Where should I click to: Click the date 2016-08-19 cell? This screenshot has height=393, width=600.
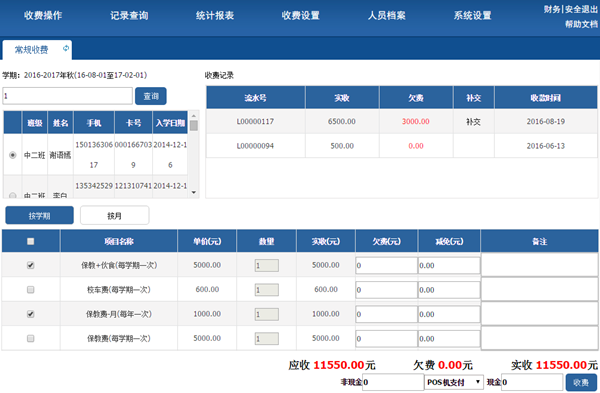546,121
